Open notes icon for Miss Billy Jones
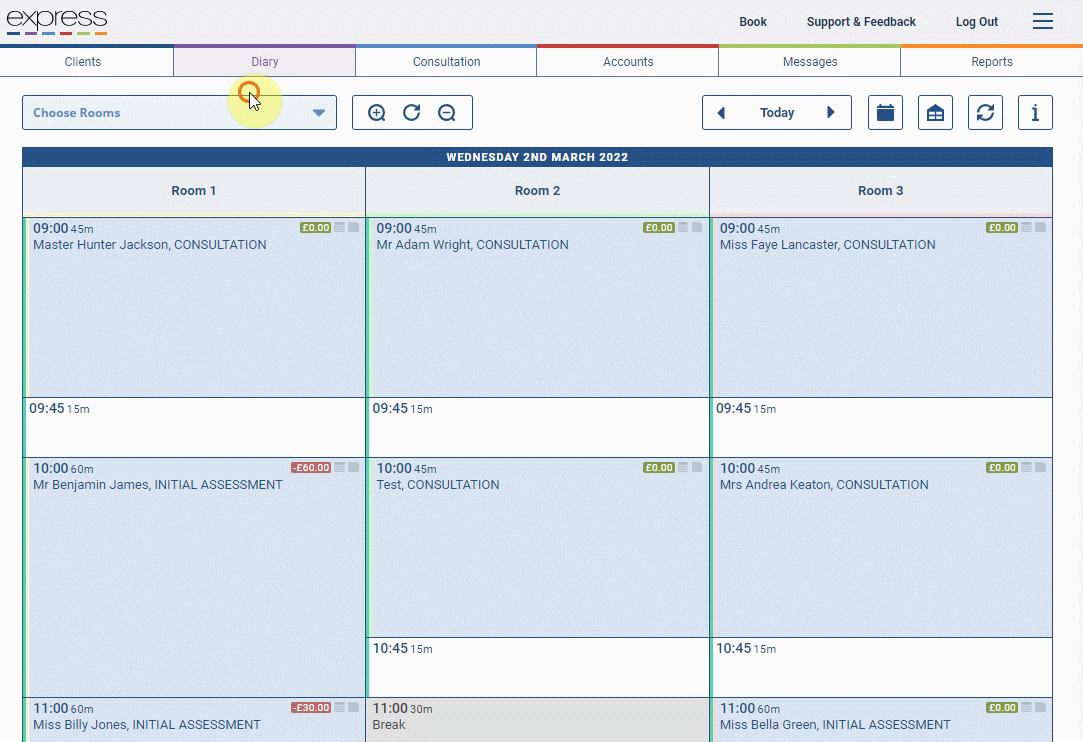This screenshot has height=742, width=1083. [x=340, y=707]
